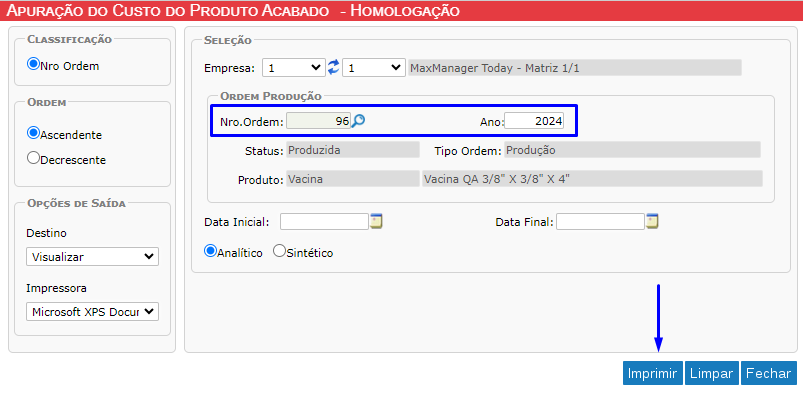Viewport: 803px width, 393px height.
Task: Click product description Vacina QA 3/8"
Action: pos(592,179)
